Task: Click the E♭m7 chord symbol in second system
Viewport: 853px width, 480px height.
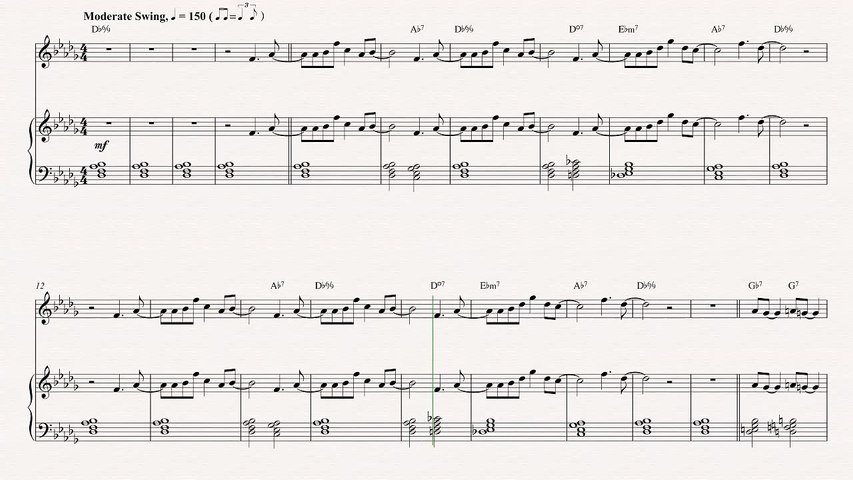Action: click(490, 285)
